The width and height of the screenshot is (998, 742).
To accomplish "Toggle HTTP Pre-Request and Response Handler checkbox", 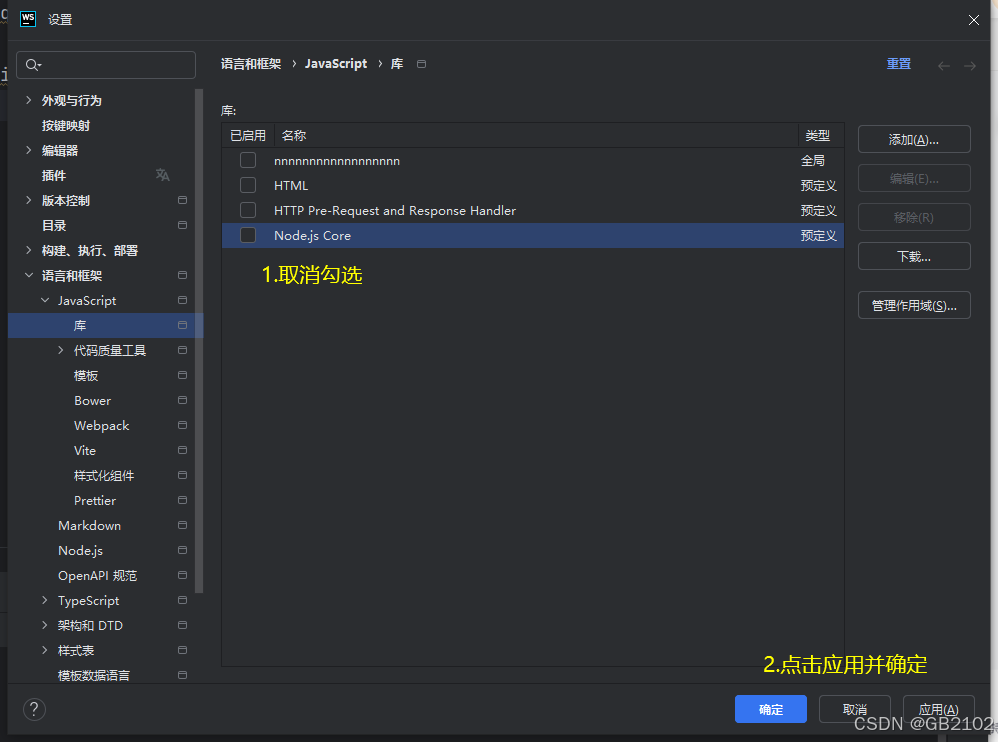I will 248,210.
